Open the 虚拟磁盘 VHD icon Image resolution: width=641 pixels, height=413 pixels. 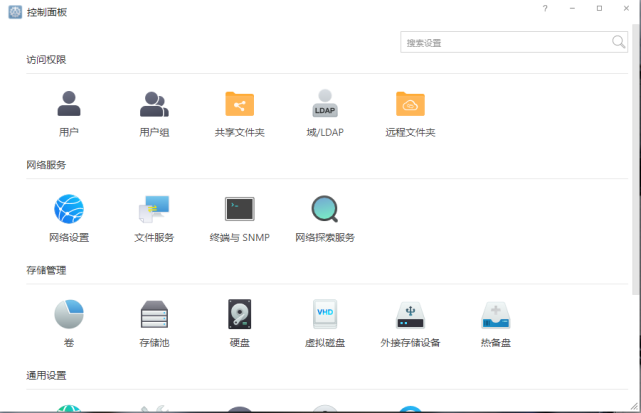click(325, 314)
